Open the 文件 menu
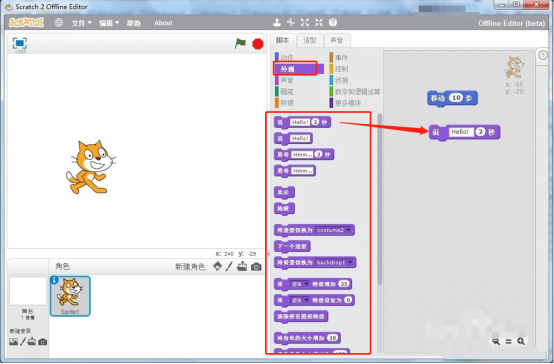 click(81, 23)
